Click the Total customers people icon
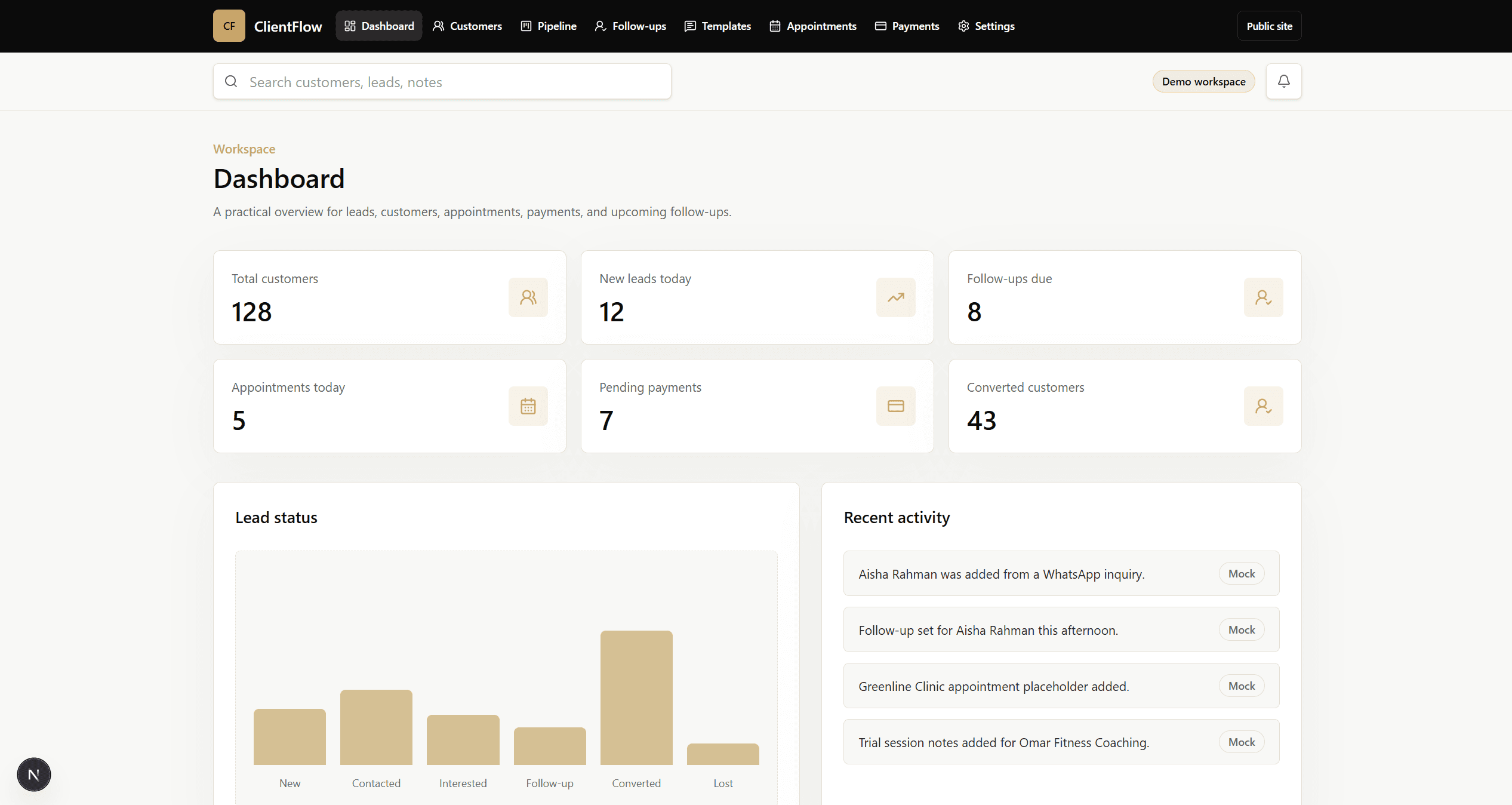The image size is (1512, 805). (x=528, y=297)
